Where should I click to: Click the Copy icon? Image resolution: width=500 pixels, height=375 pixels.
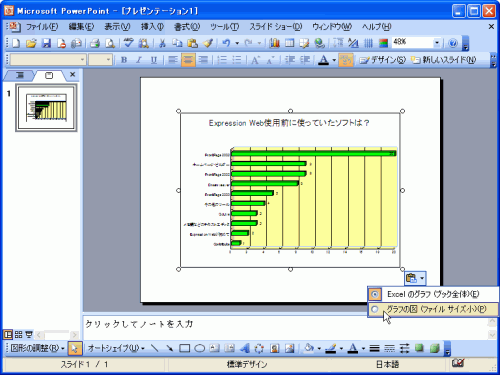[177, 43]
